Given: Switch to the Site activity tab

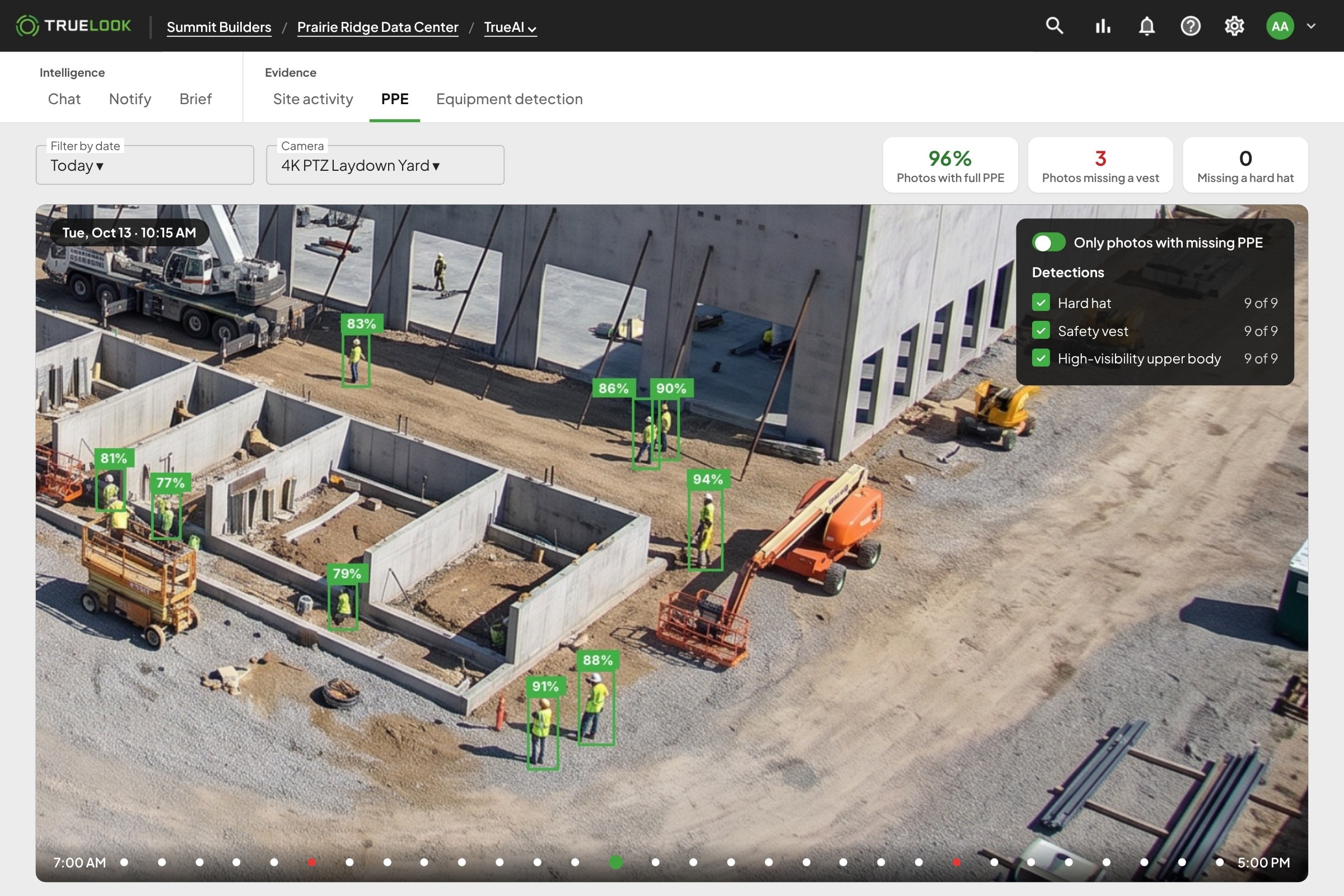Looking at the screenshot, I should 312,99.
